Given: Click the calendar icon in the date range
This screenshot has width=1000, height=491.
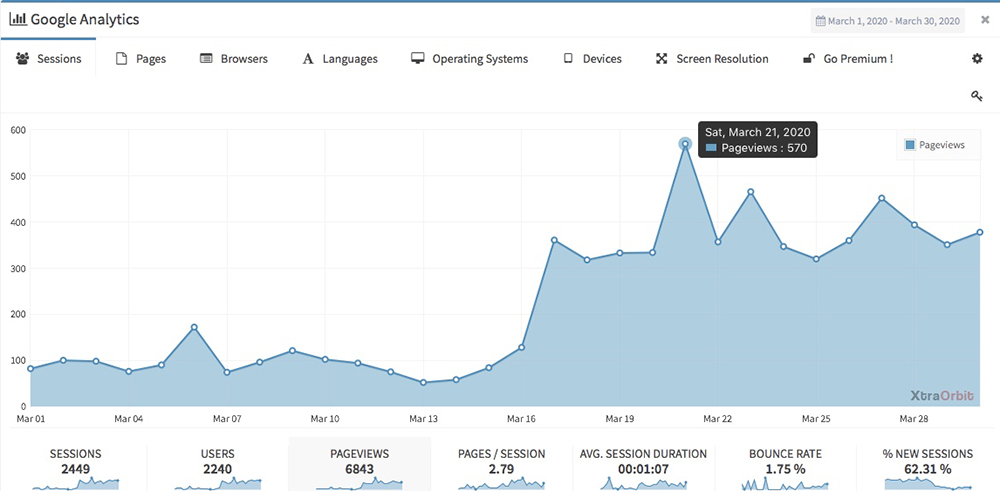Looking at the screenshot, I should coord(821,21).
